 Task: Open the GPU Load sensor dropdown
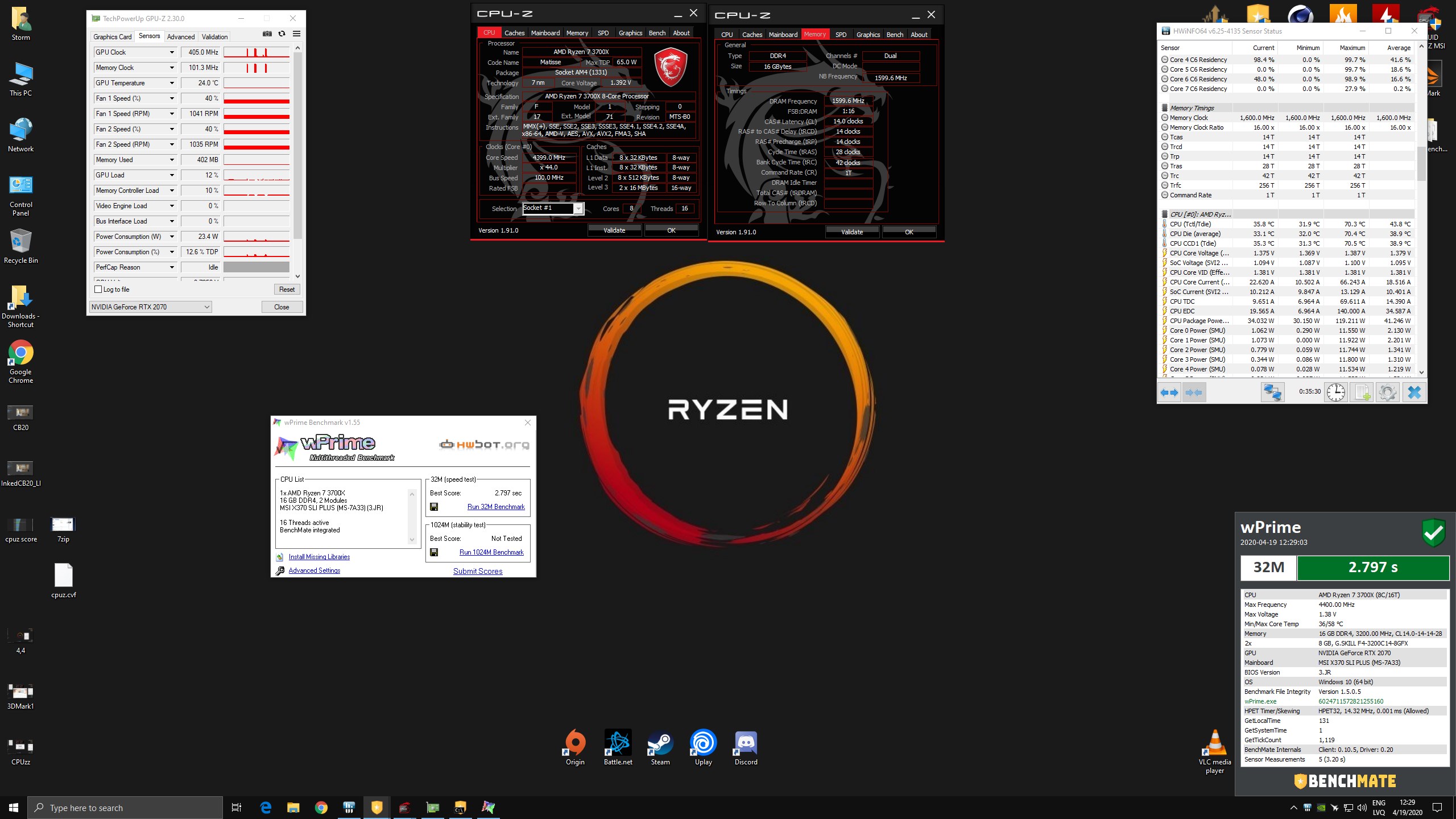pos(172,175)
